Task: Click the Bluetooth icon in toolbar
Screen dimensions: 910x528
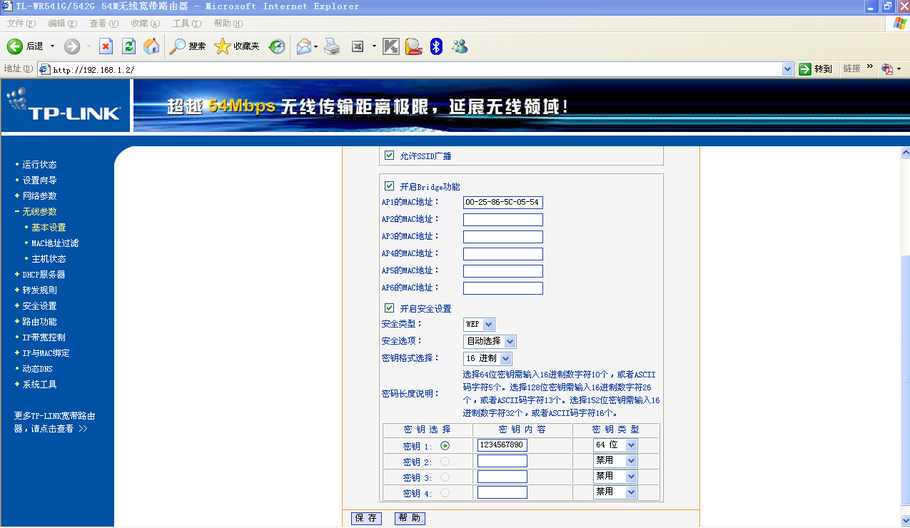Action: 436,46
